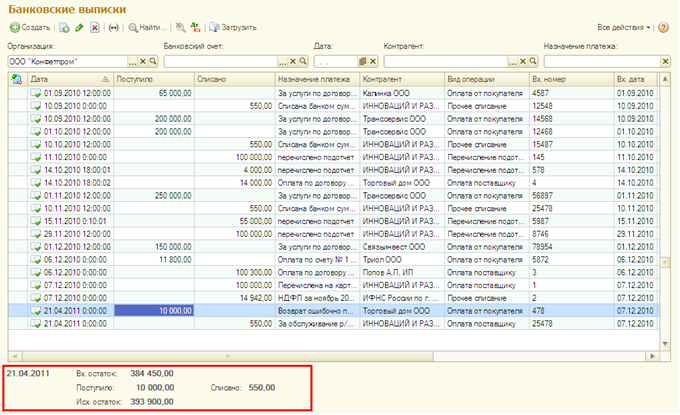680x415 pixels.
Task: Click the green pencil edit icon
Action: coord(79,27)
